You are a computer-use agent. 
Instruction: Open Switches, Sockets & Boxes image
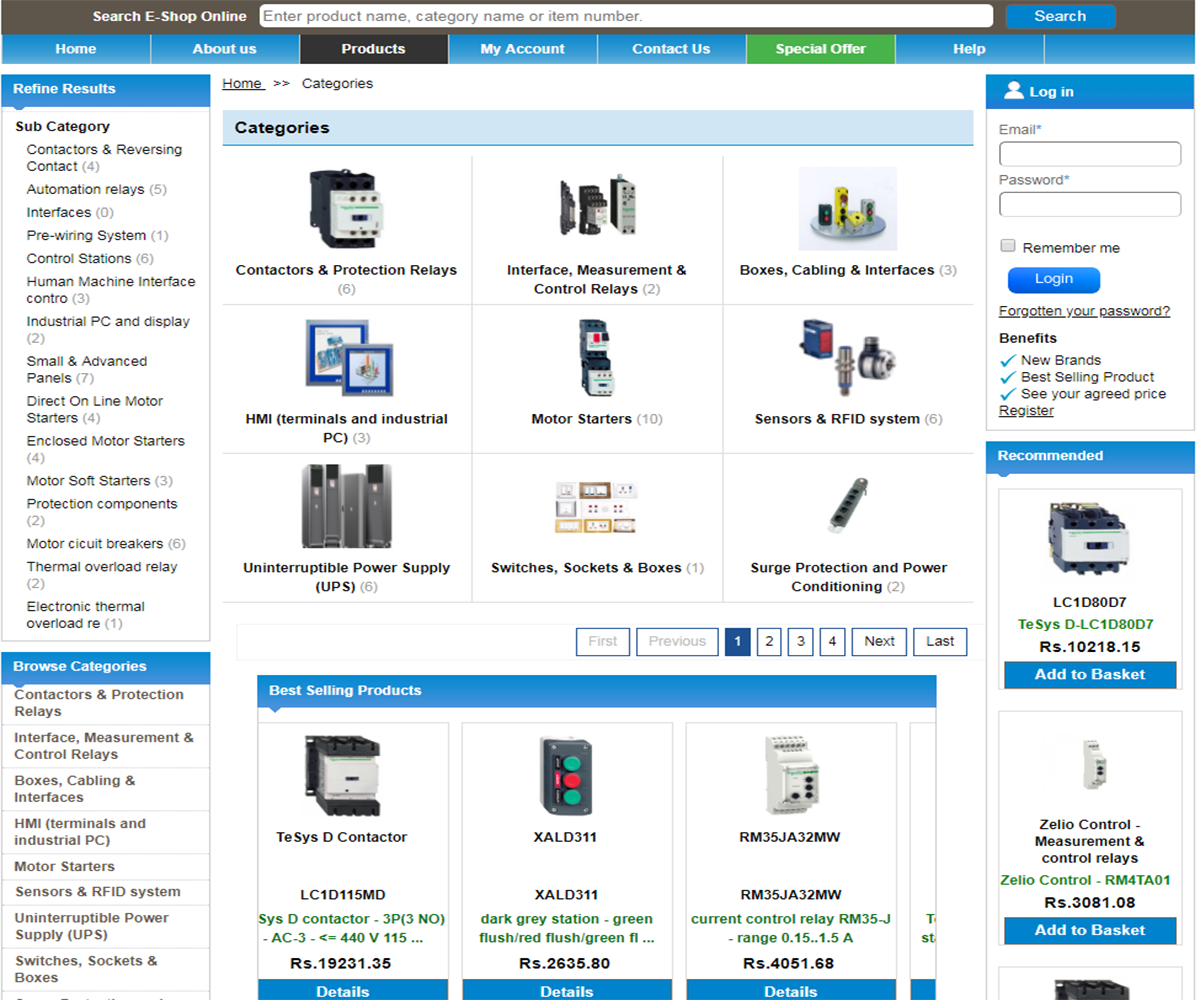point(597,507)
